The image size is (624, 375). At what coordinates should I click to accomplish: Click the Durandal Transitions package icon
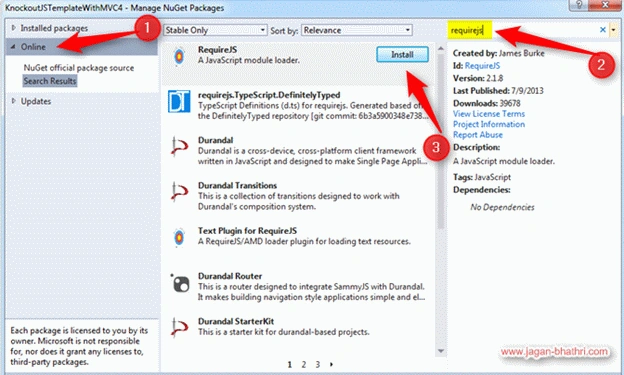(179, 192)
